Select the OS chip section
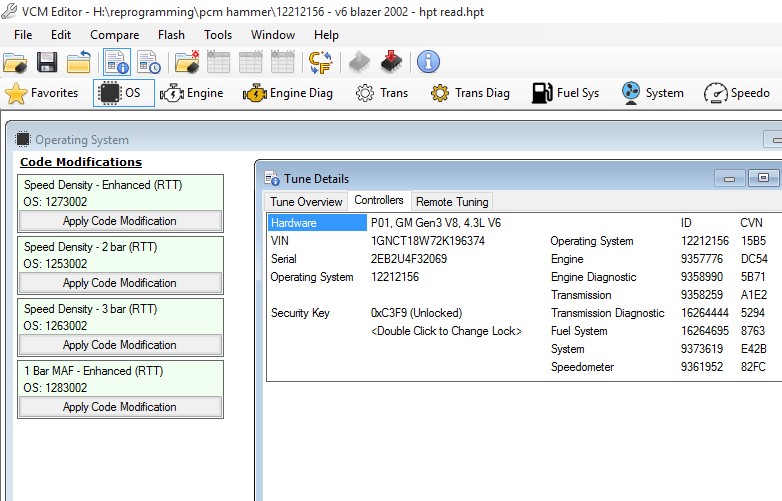 click(x=124, y=93)
